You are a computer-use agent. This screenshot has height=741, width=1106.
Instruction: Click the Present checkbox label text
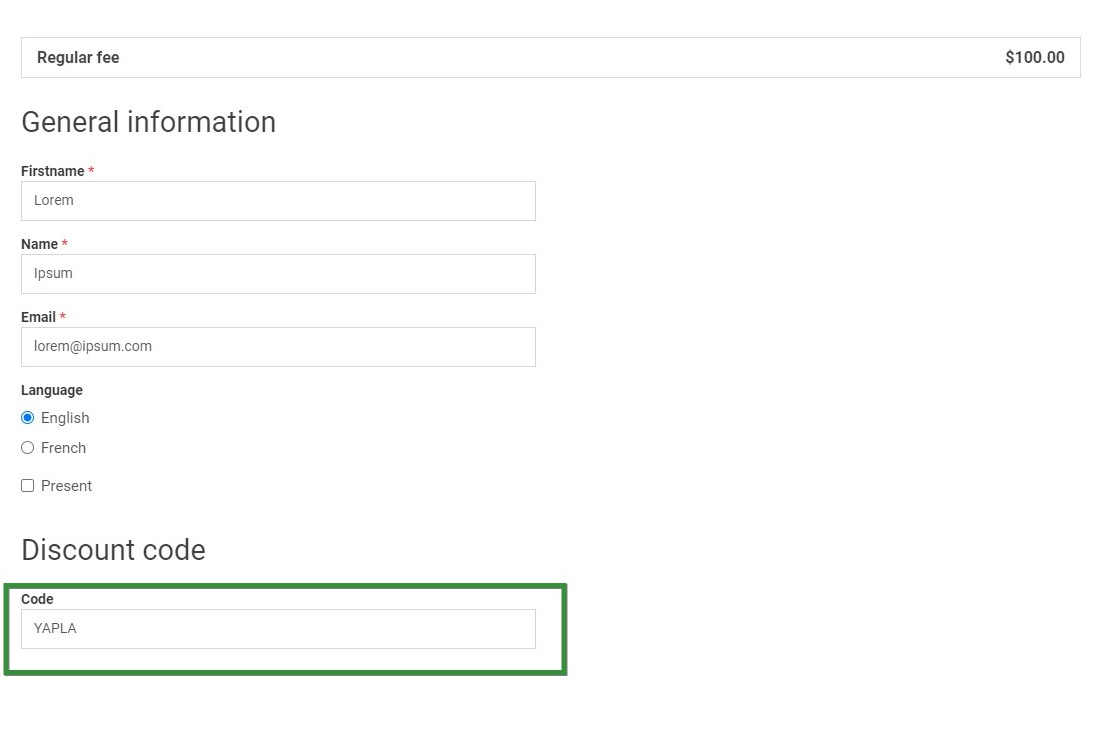pyautogui.click(x=66, y=486)
